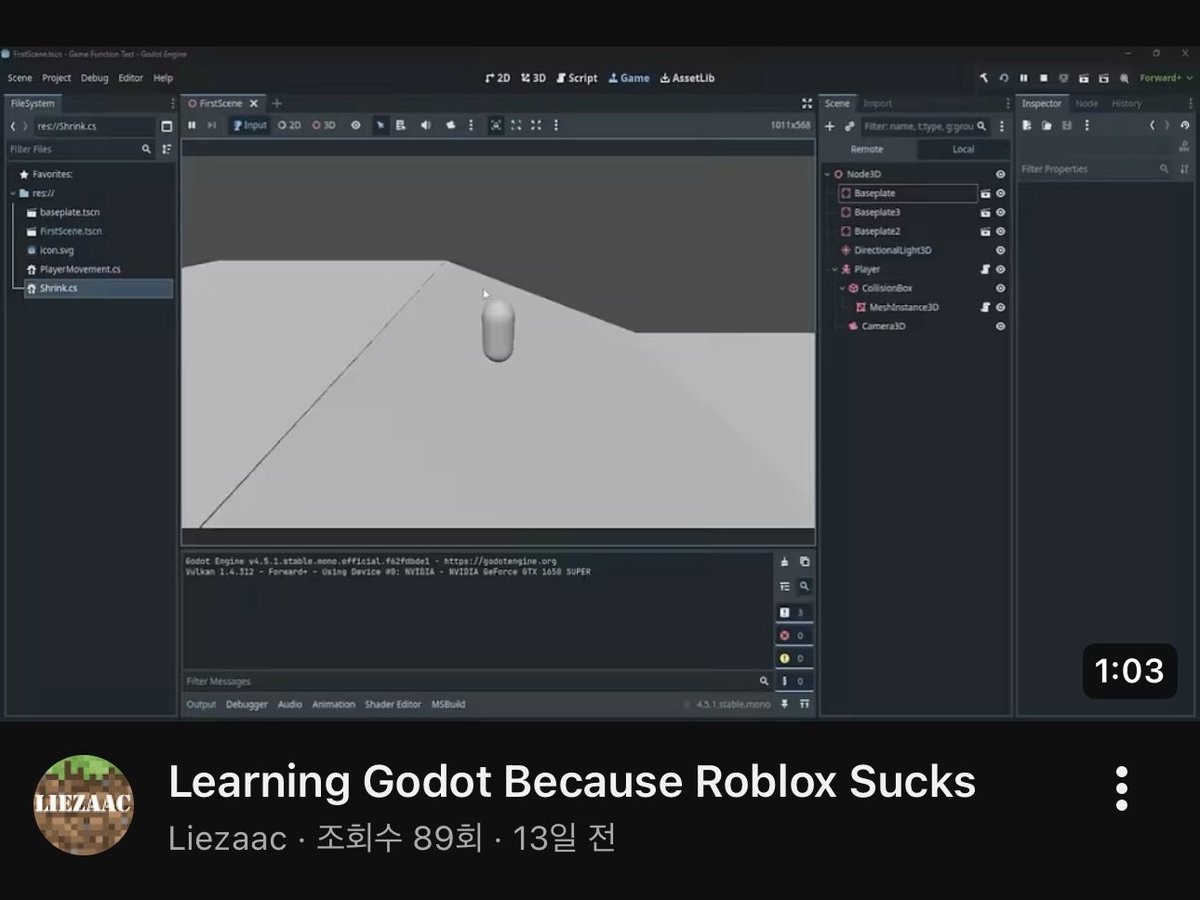Click the add node plus icon
Image resolution: width=1200 pixels, height=900 pixels.
click(829, 126)
